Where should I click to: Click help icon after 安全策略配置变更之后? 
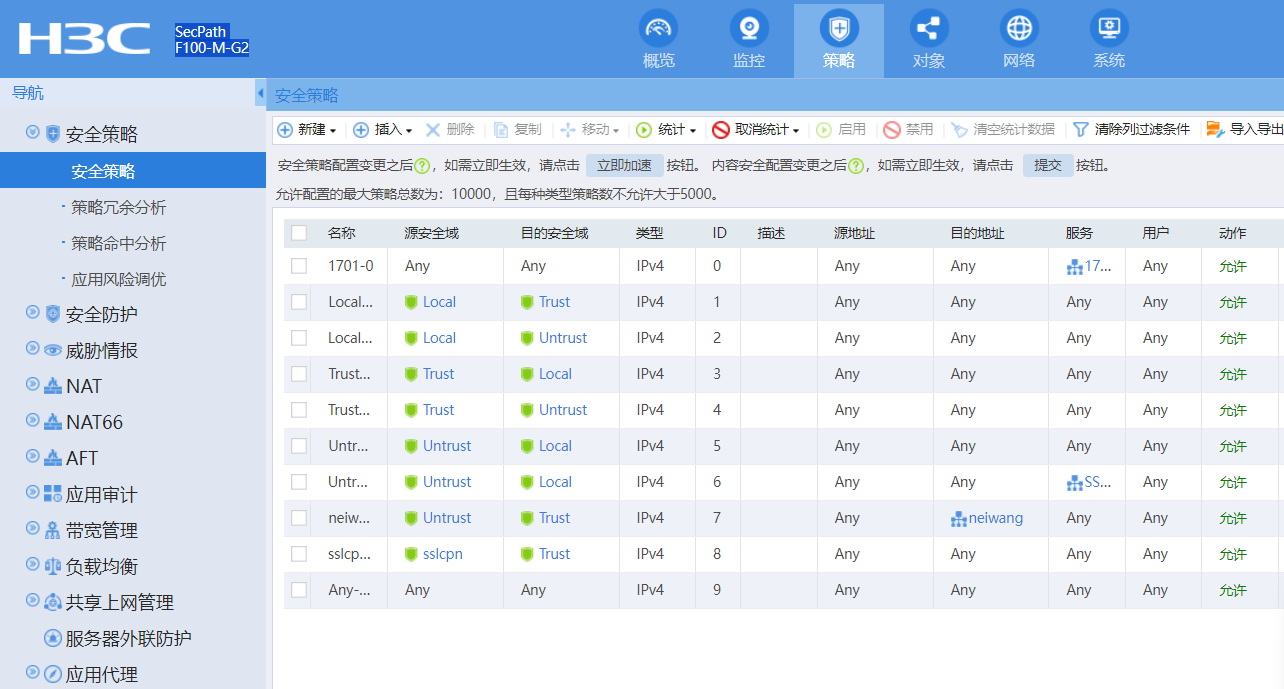tap(422, 166)
